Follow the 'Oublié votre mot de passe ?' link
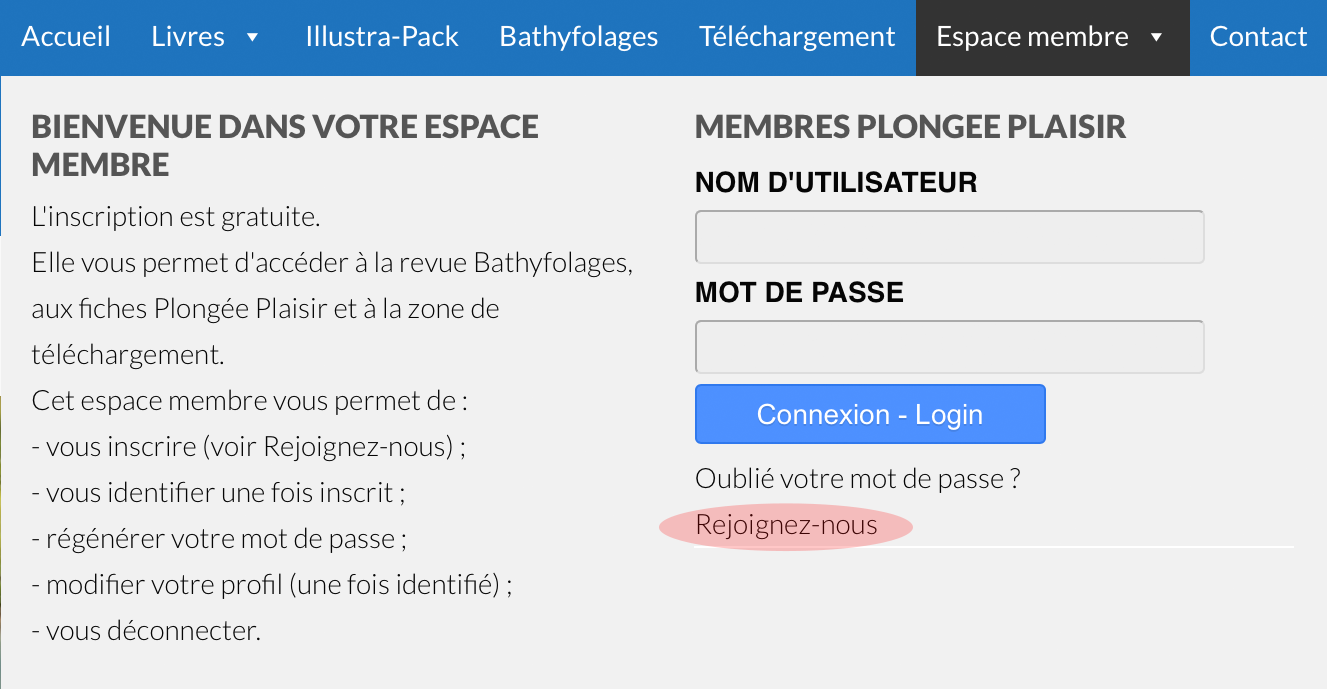The height and width of the screenshot is (689, 1327). point(858,478)
